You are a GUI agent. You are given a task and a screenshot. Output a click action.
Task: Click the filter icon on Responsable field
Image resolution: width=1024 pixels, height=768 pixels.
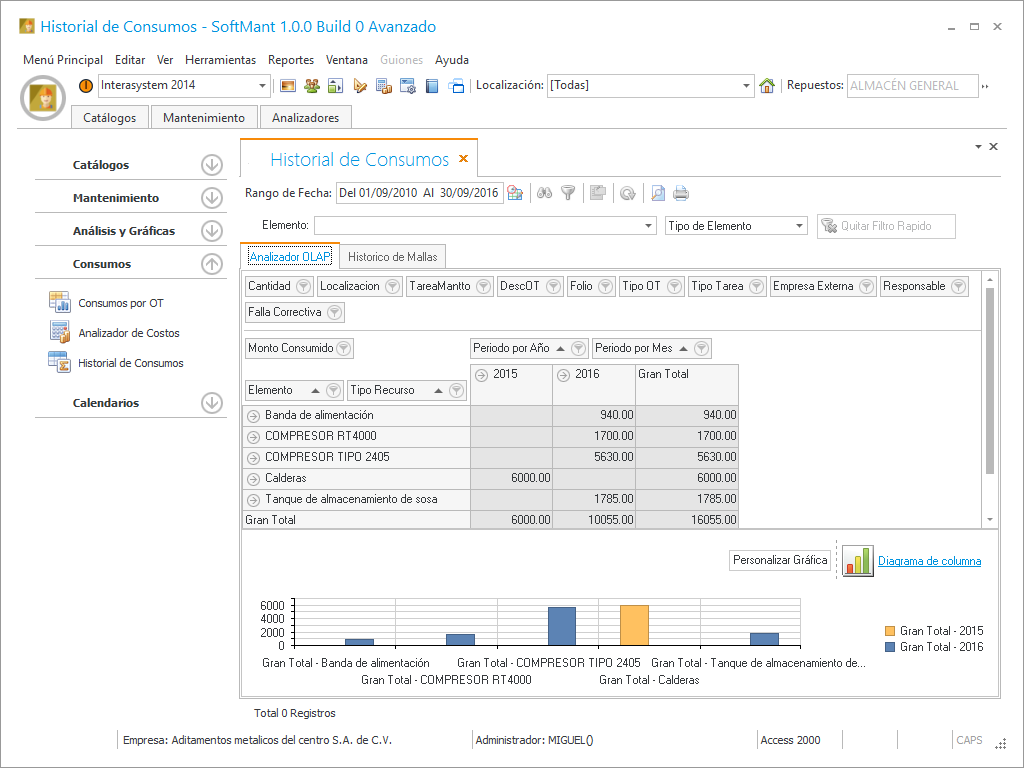tap(958, 287)
